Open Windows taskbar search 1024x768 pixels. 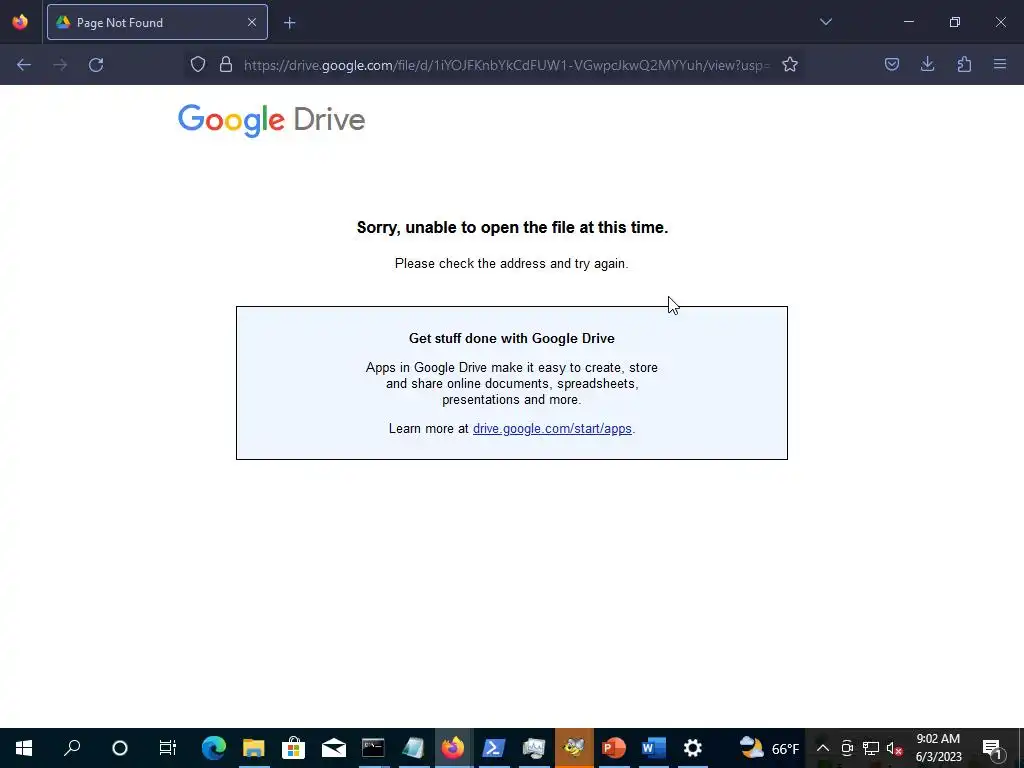tap(72, 748)
